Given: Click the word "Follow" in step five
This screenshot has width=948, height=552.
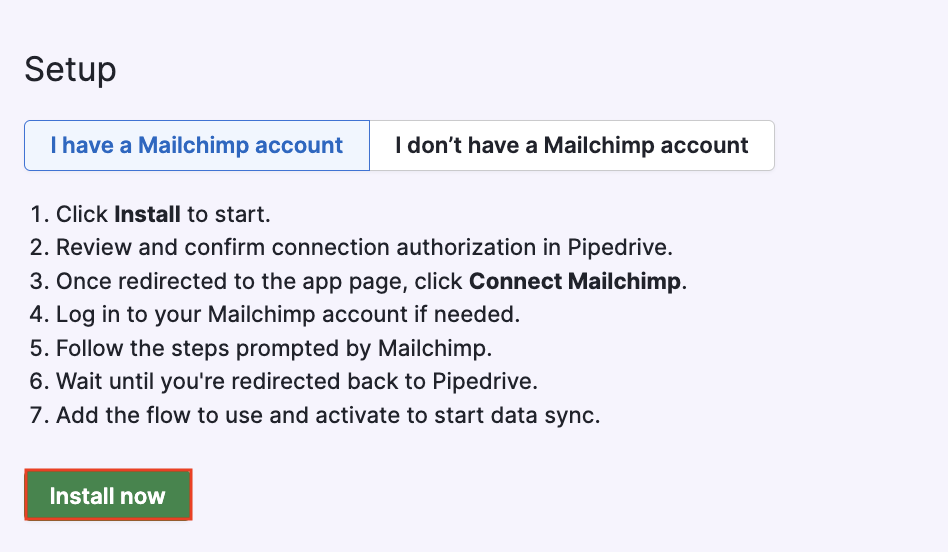Looking at the screenshot, I should coord(87,348).
